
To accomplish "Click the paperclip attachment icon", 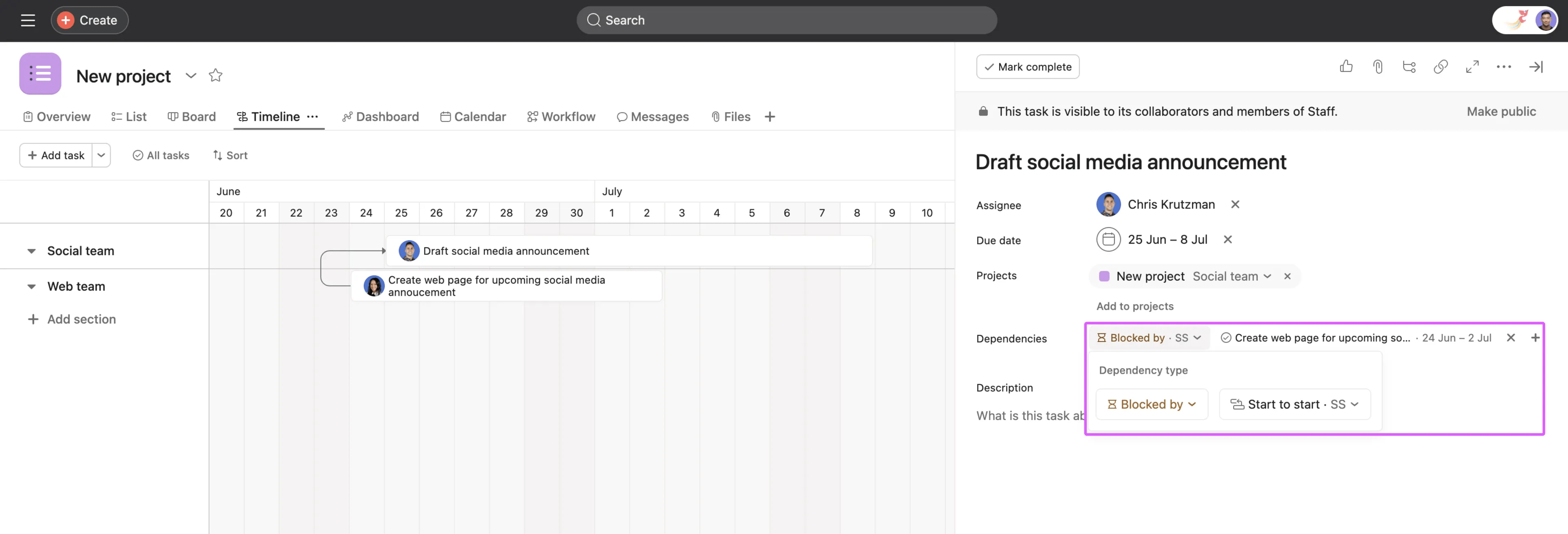I will click(x=1377, y=66).
